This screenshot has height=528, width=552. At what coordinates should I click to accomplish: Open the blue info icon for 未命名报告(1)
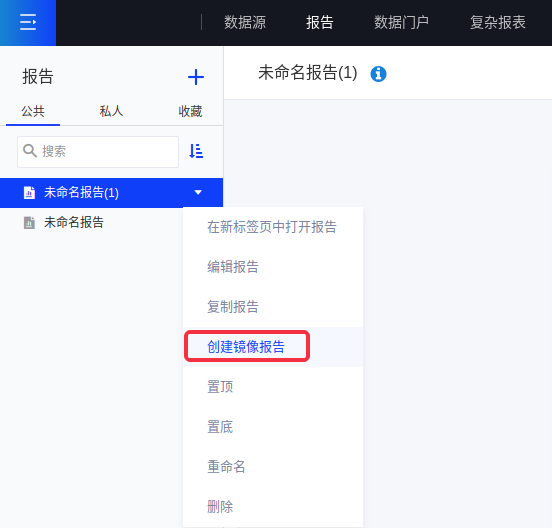pos(378,74)
